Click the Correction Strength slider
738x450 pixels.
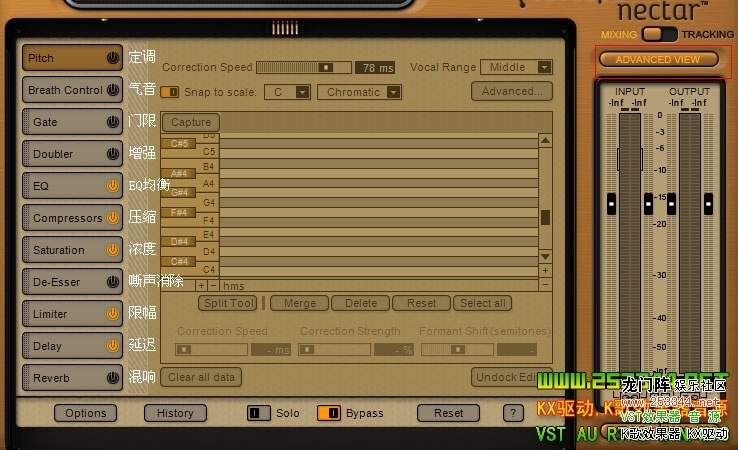tap(334, 349)
